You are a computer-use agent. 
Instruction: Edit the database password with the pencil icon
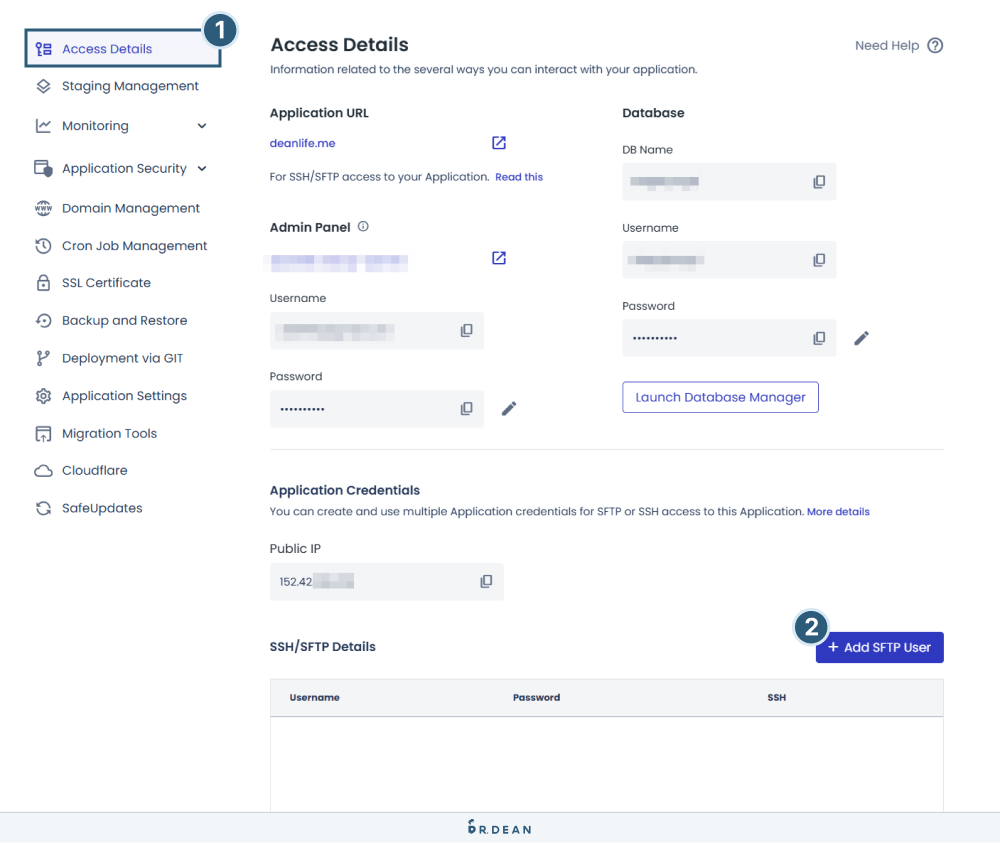(861, 338)
